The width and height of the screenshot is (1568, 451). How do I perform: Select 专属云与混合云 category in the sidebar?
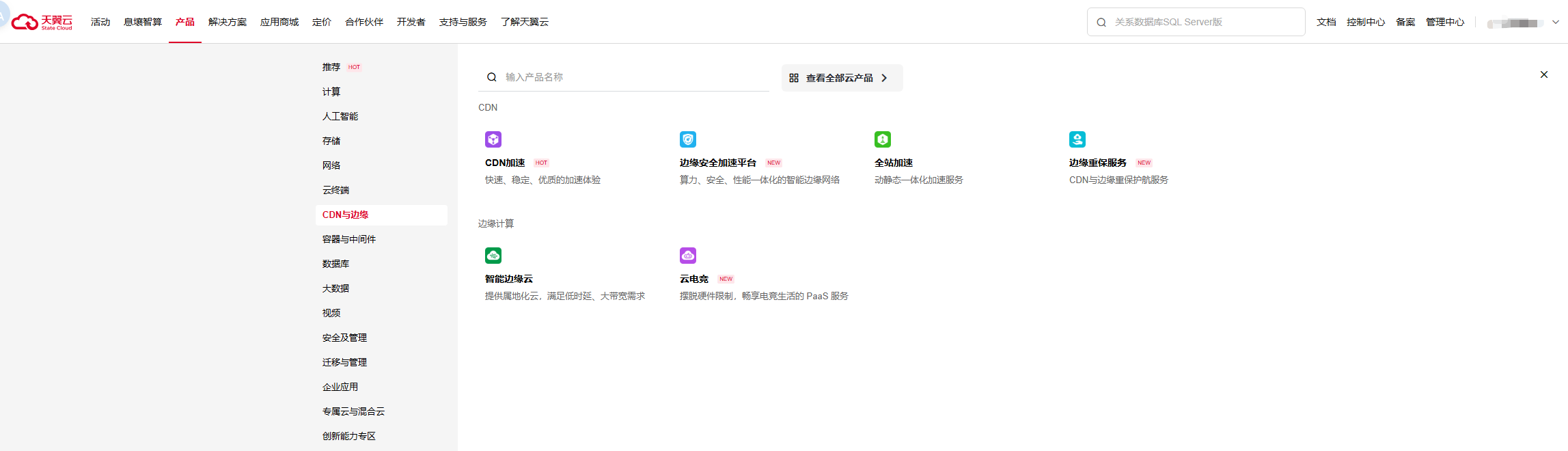(x=353, y=411)
